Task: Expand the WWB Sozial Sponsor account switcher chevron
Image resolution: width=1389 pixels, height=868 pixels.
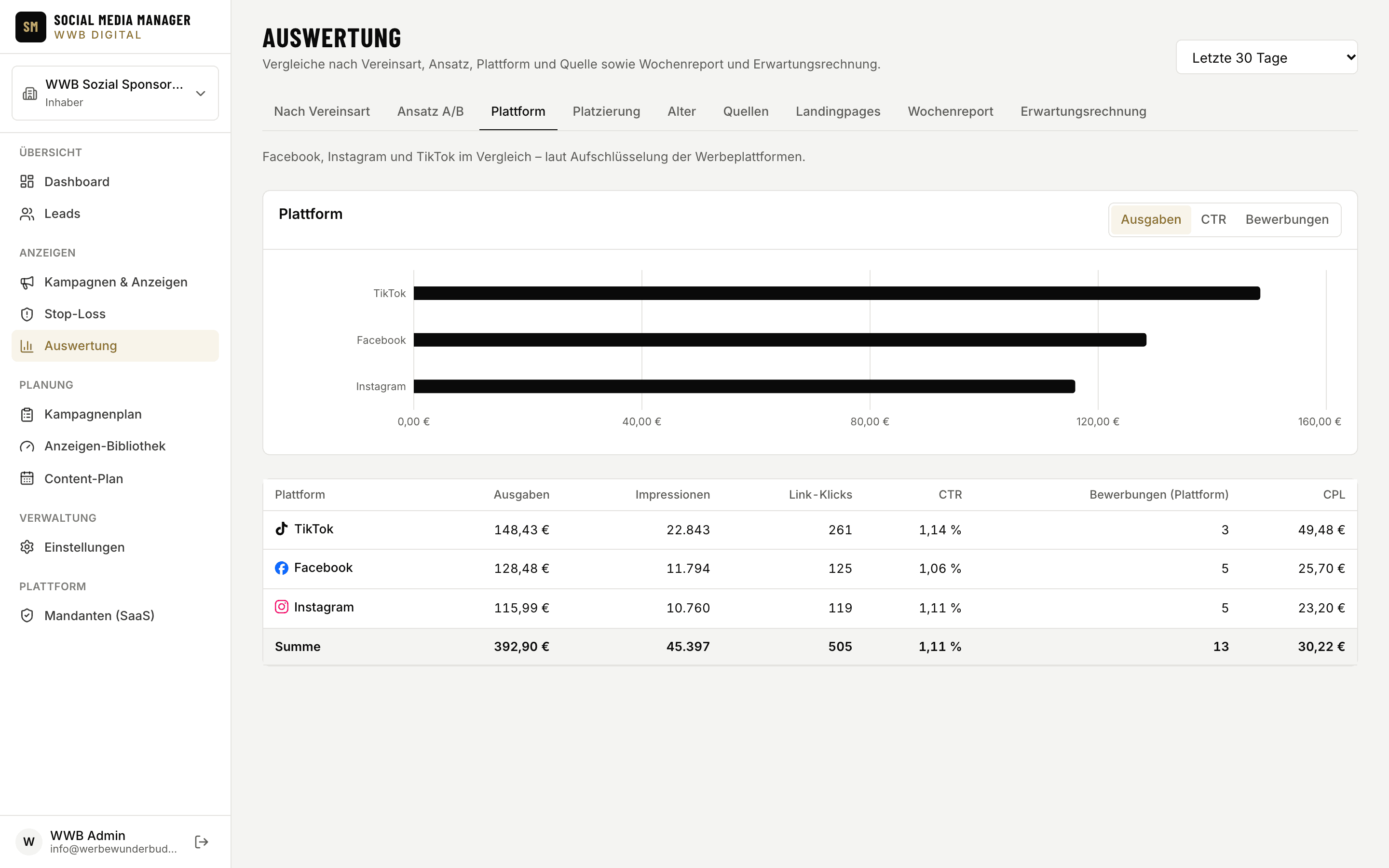Action: [x=200, y=93]
